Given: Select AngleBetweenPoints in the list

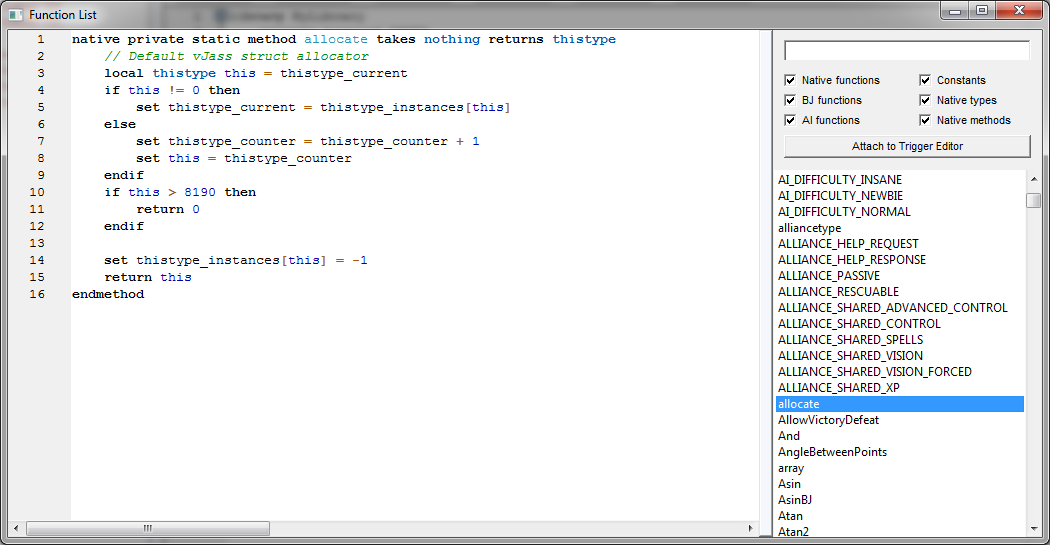Looking at the screenshot, I should click(x=899, y=452).
